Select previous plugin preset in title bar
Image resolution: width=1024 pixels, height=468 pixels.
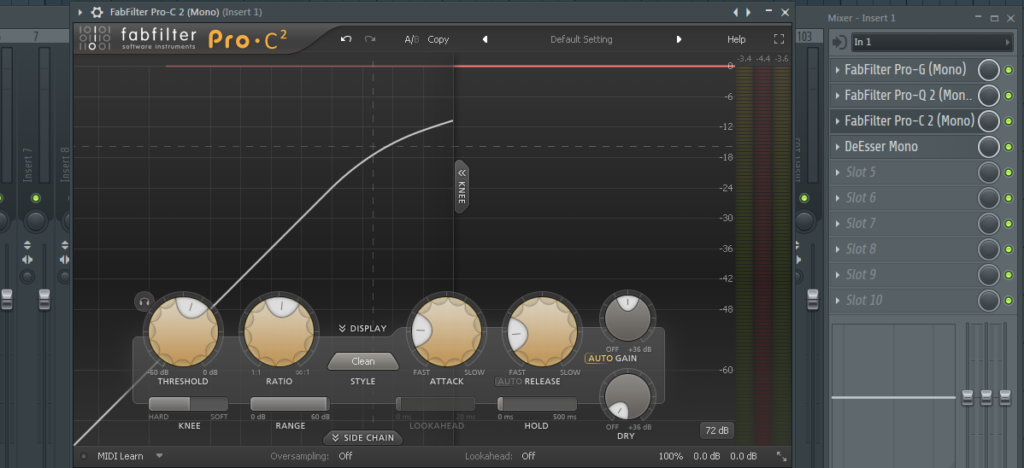736,12
